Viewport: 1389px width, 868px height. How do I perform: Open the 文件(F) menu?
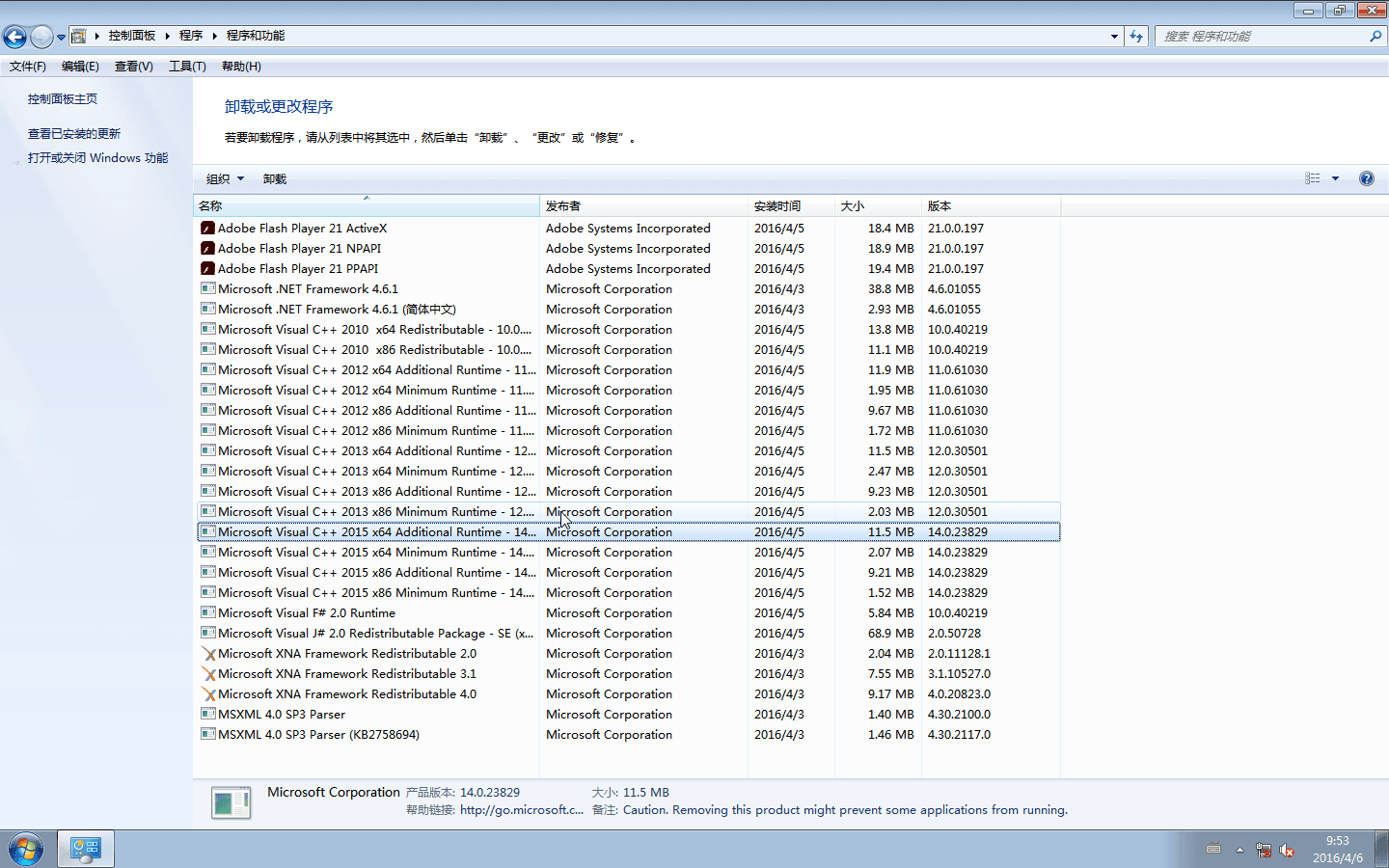click(28, 67)
